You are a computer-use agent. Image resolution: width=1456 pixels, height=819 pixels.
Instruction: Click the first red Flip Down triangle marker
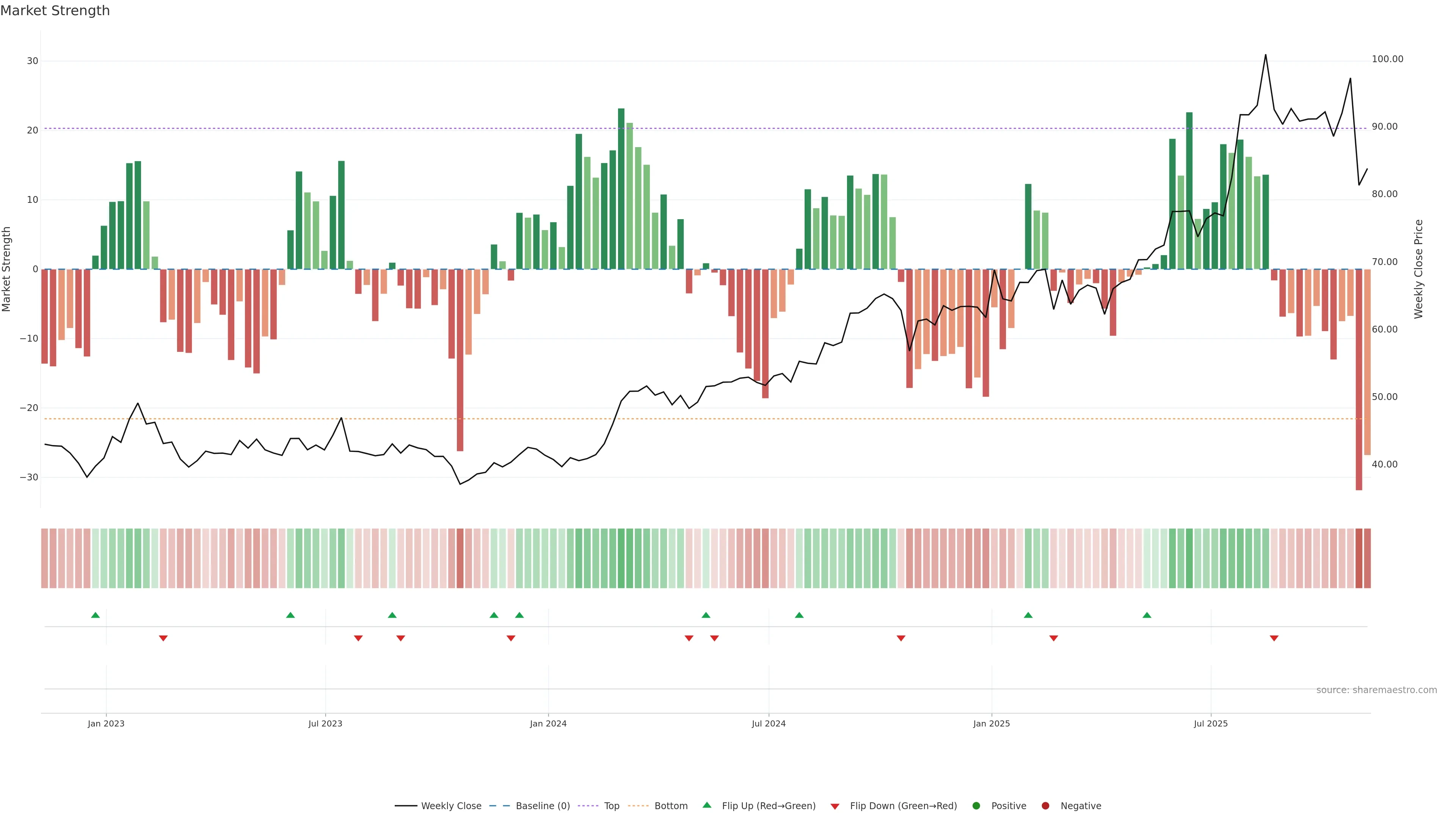click(163, 638)
